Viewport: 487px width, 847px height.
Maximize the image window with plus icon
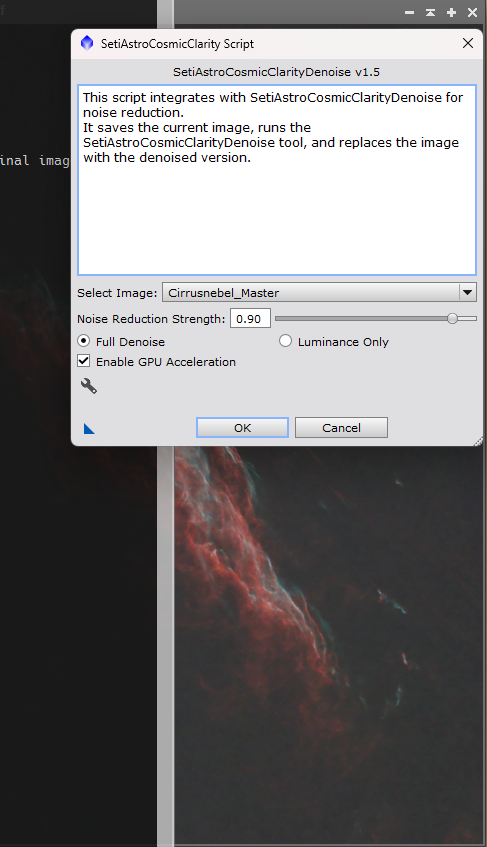451,12
